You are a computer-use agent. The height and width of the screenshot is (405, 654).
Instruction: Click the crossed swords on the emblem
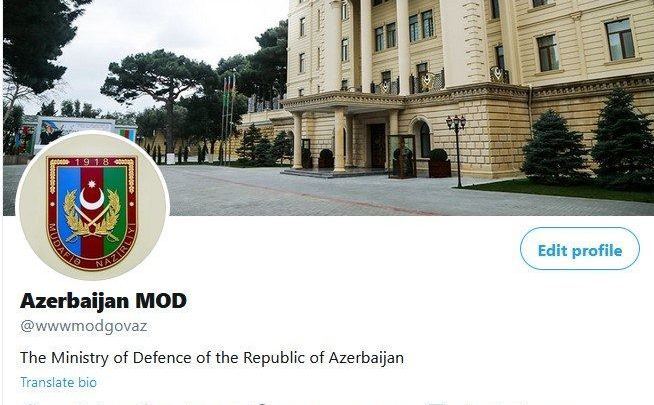[92, 219]
